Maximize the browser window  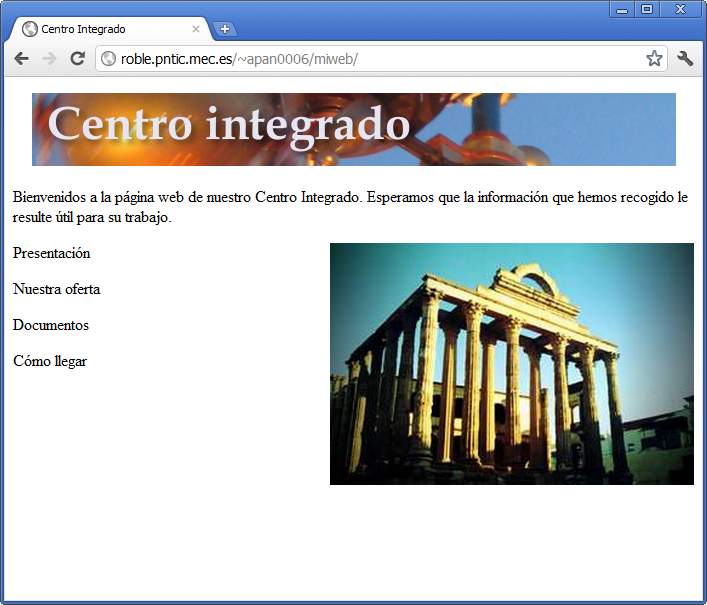coord(647,9)
